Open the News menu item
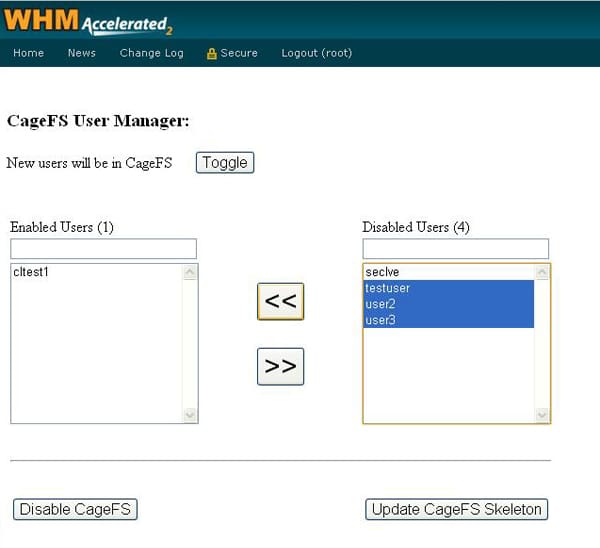 (82, 53)
